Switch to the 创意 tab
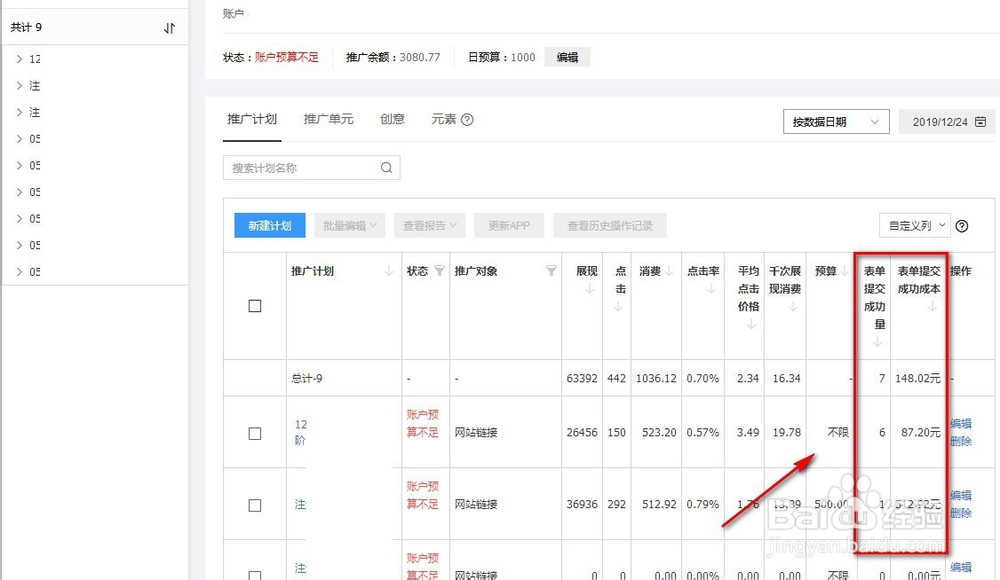Screen dimensions: 1000x580 pos(392,119)
